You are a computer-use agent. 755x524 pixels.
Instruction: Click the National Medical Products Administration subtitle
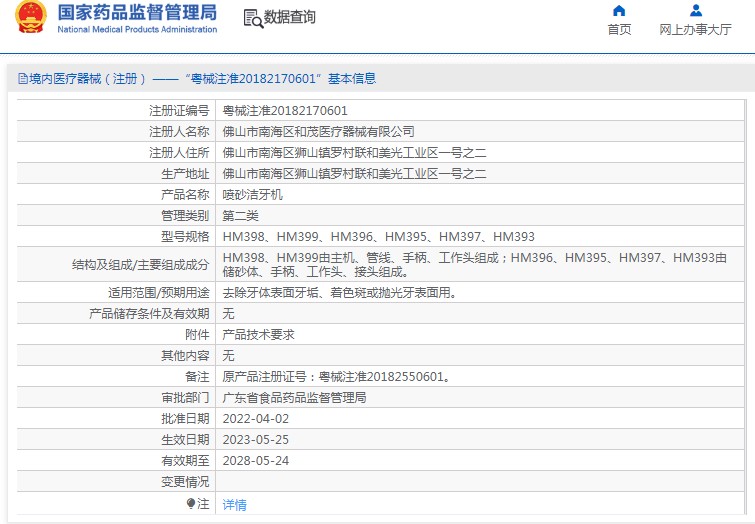[137, 30]
